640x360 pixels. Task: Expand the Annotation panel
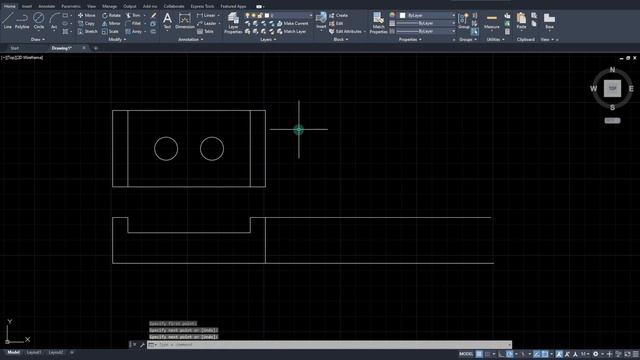(191, 40)
